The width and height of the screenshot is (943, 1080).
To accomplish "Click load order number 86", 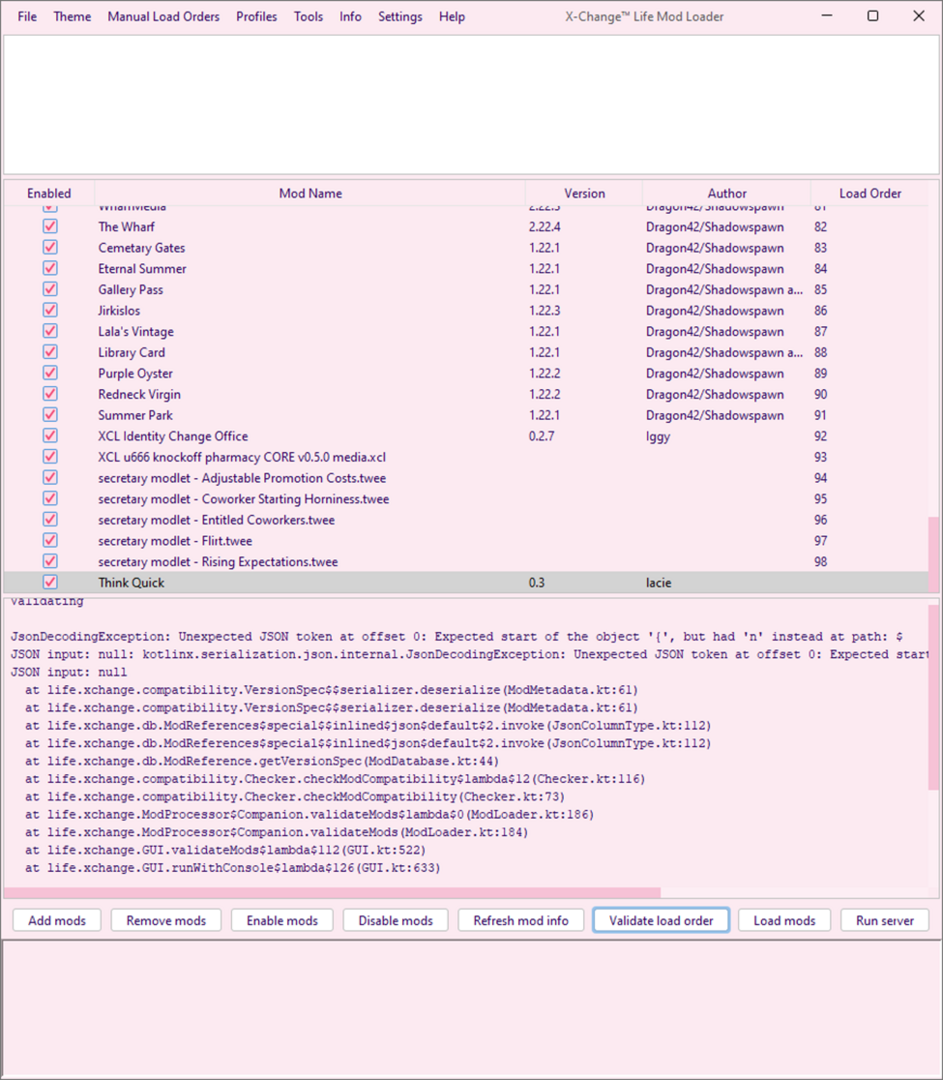I will (820, 311).
